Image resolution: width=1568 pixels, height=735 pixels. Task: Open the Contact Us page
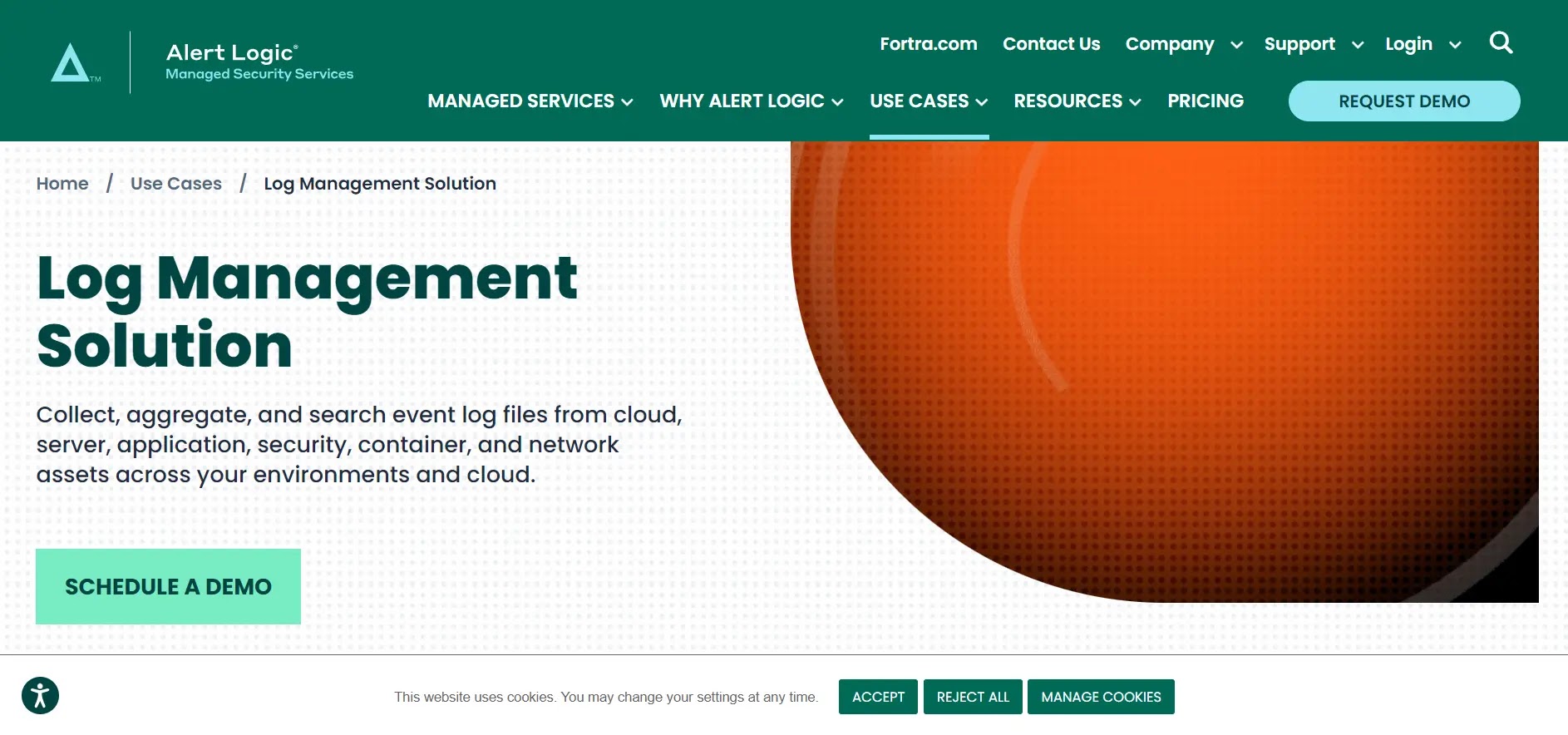(1051, 44)
